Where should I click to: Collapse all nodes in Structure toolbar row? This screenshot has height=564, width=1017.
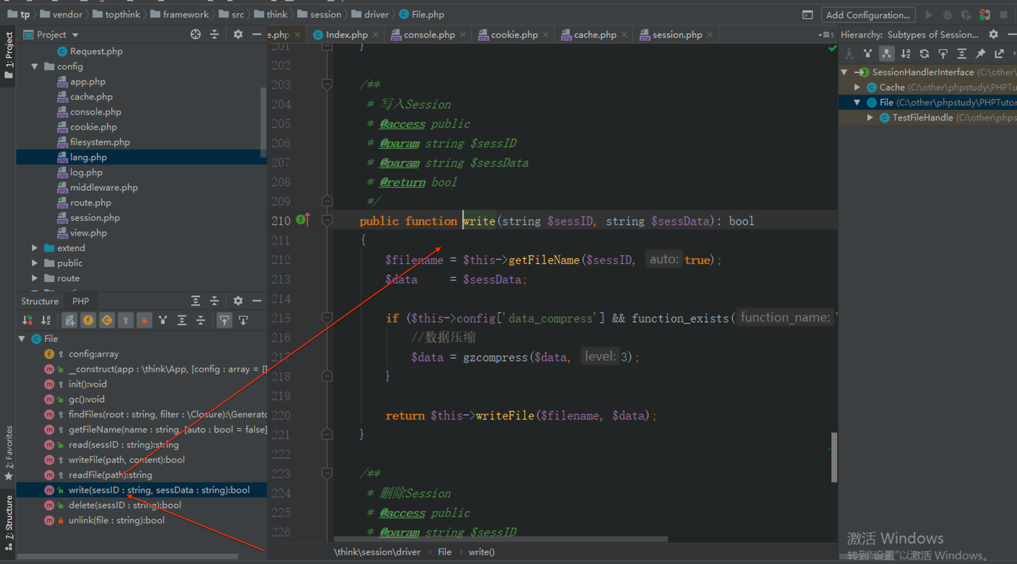click(x=200, y=320)
